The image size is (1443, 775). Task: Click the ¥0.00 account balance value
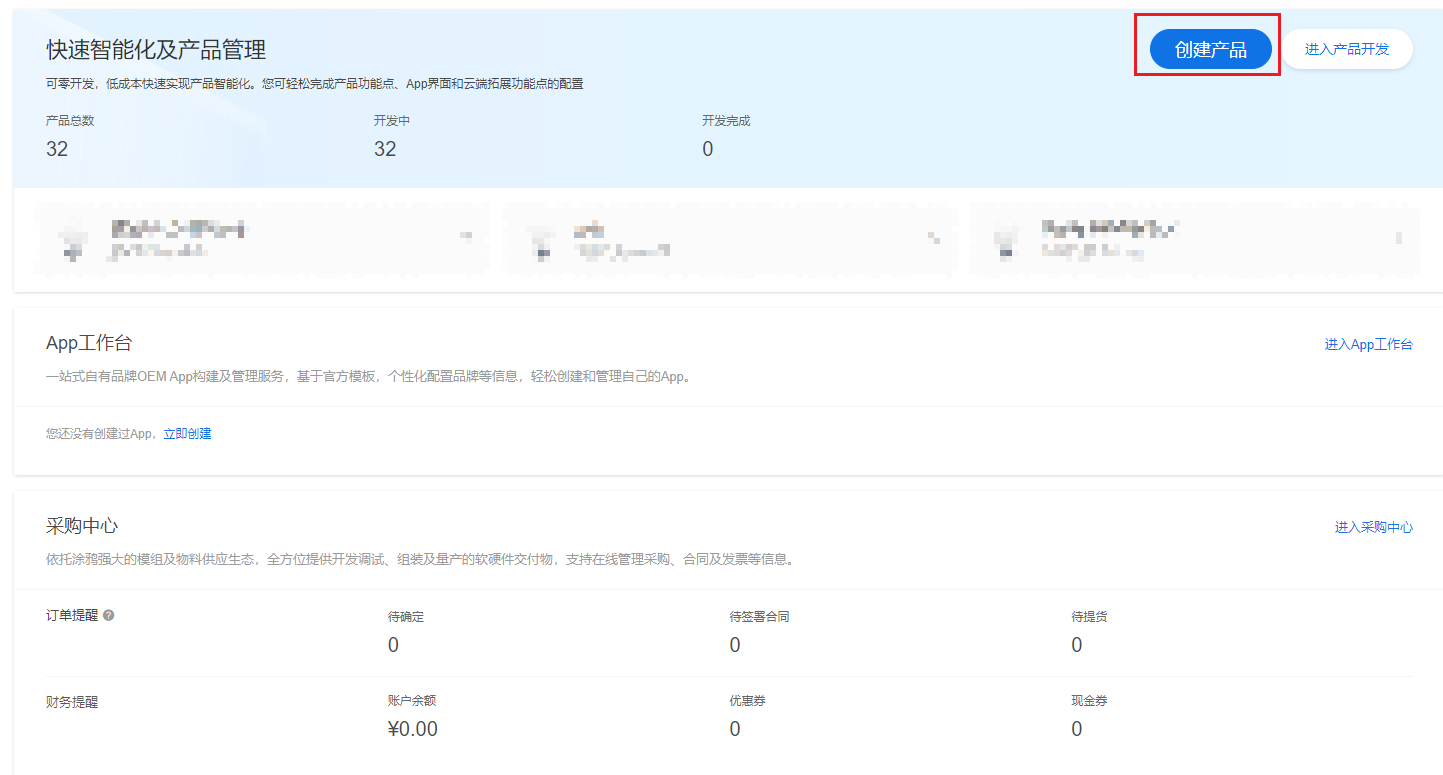pyautogui.click(x=412, y=729)
